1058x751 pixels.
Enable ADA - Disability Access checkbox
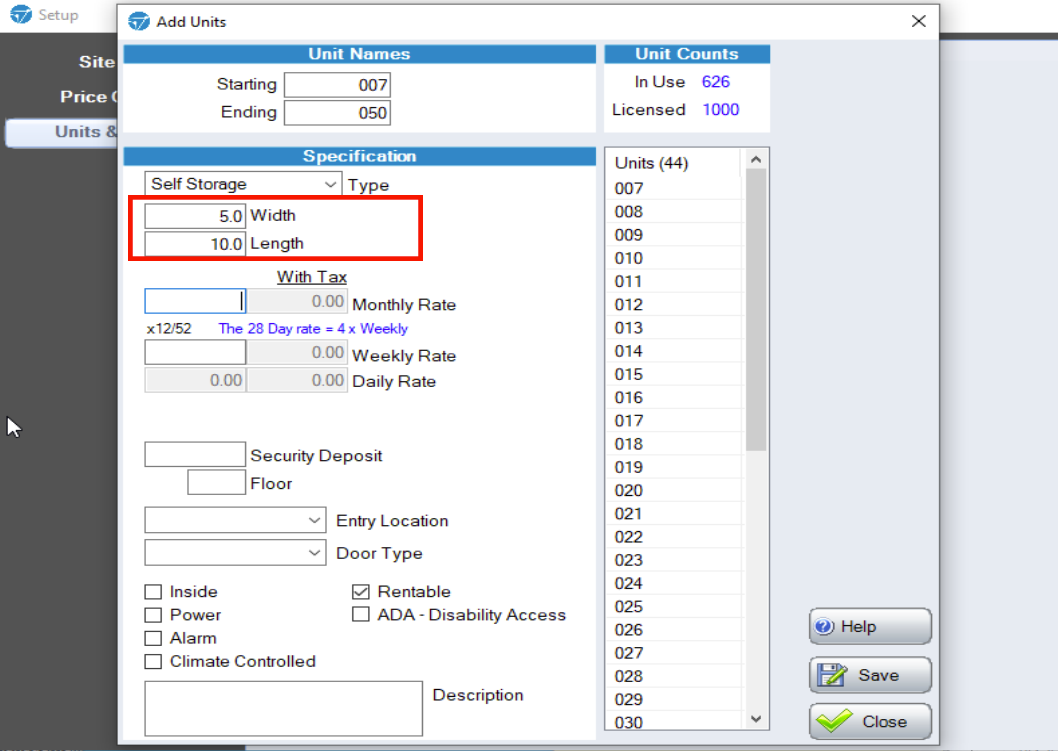point(361,615)
